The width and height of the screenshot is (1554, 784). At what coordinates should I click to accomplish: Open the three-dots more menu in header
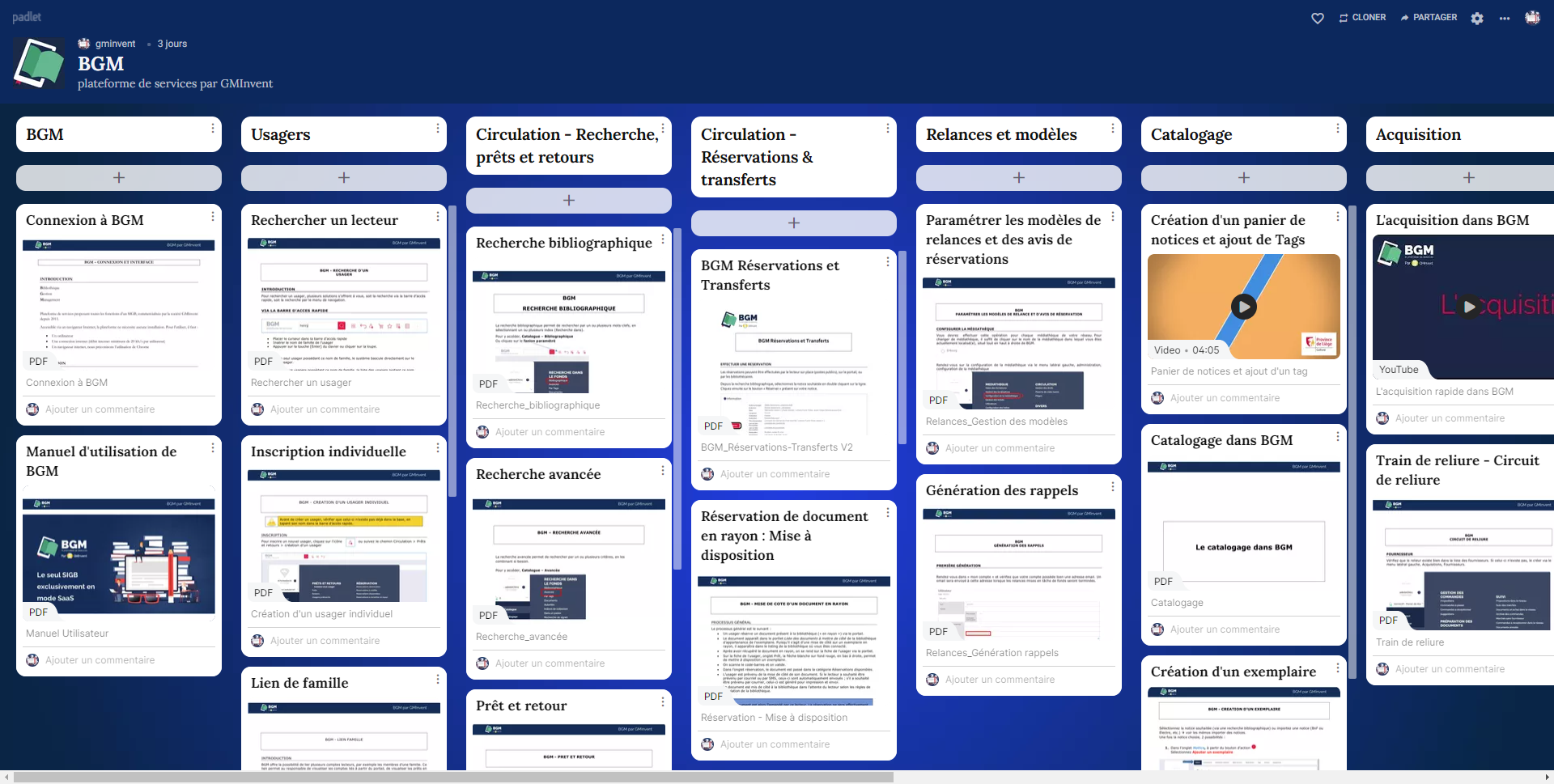(1505, 18)
